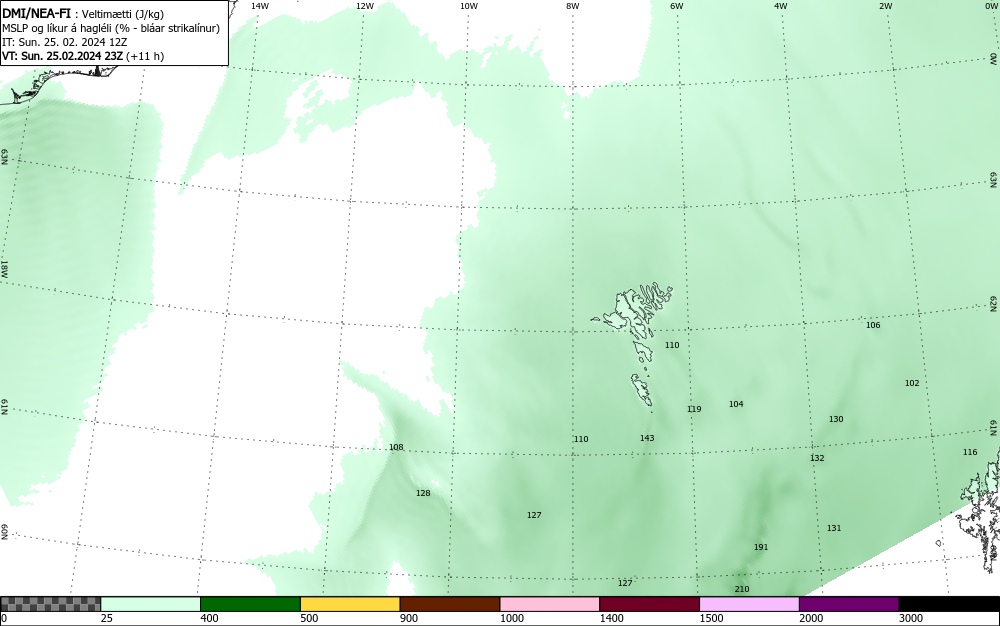This screenshot has height=626, width=1000.
Task: Click the purple 2000–3000 legend swatch
Action: tap(849, 604)
